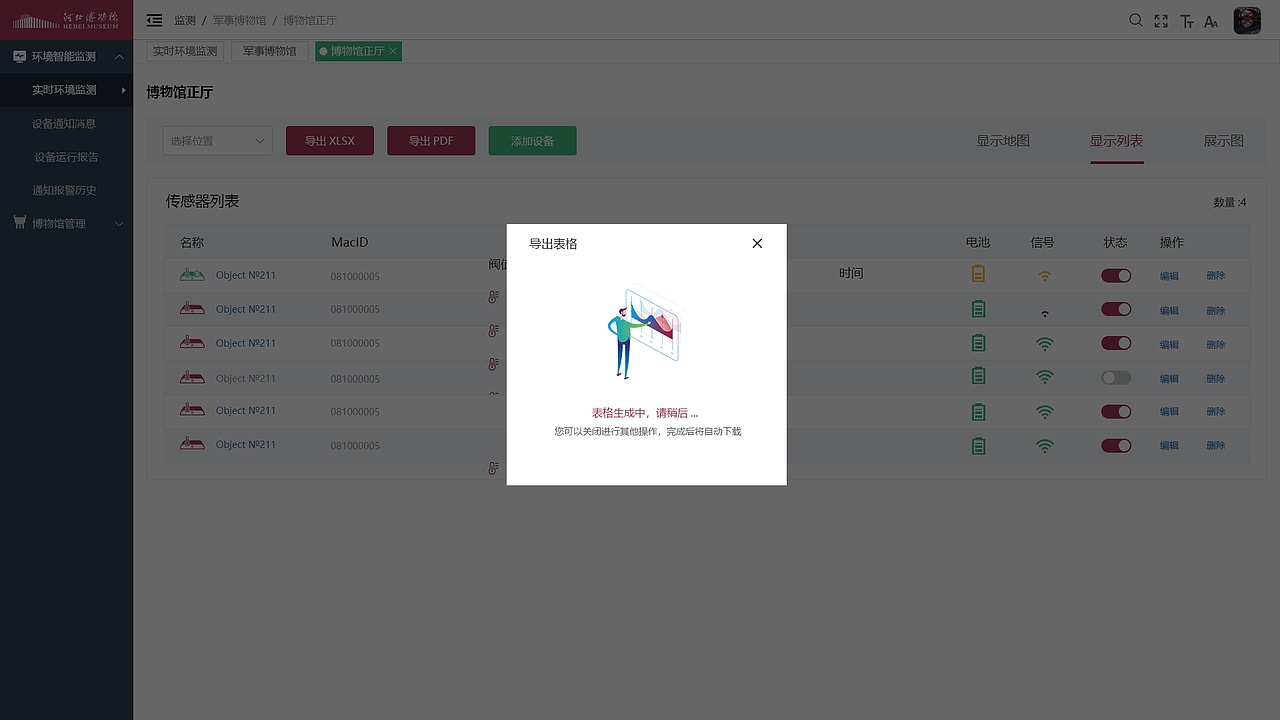Open Object №211 link in the second row
Screen dimensions: 1280x720
pyautogui.click(x=245, y=308)
